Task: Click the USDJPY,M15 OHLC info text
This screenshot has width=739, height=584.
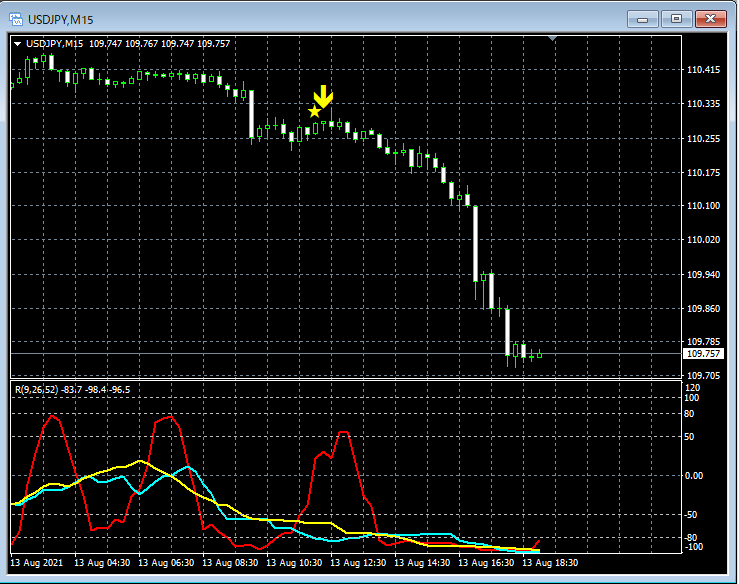Action: tap(128, 44)
